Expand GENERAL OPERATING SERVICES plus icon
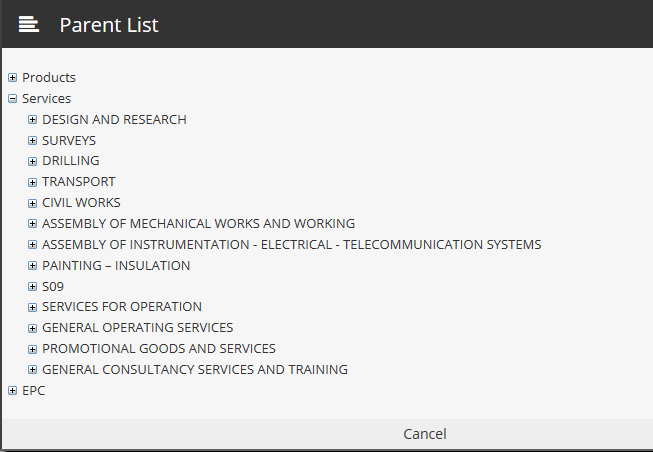Image resolution: width=653 pixels, height=452 pixels. (x=32, y=328)
